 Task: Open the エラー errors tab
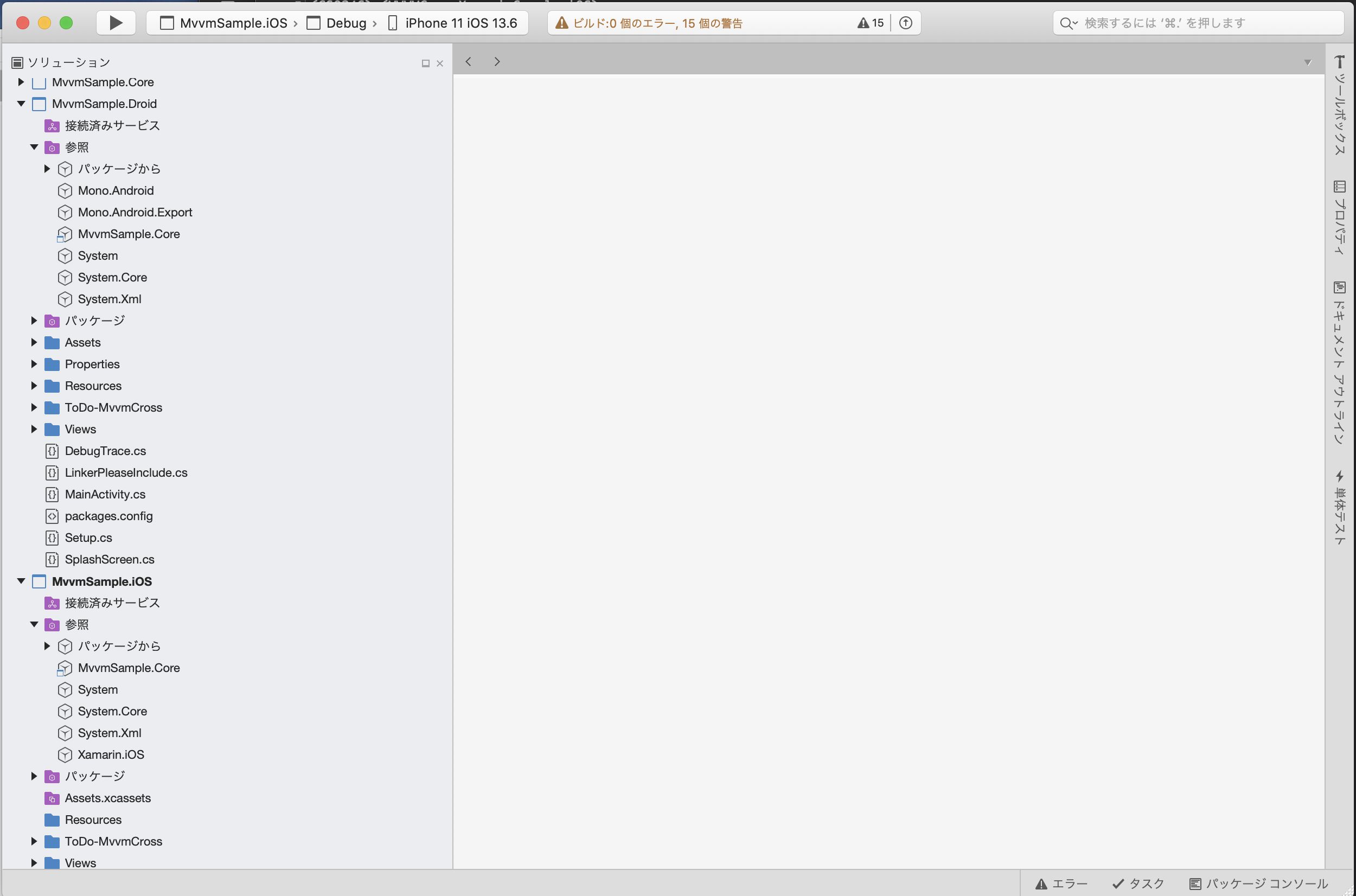(1061, 884)
